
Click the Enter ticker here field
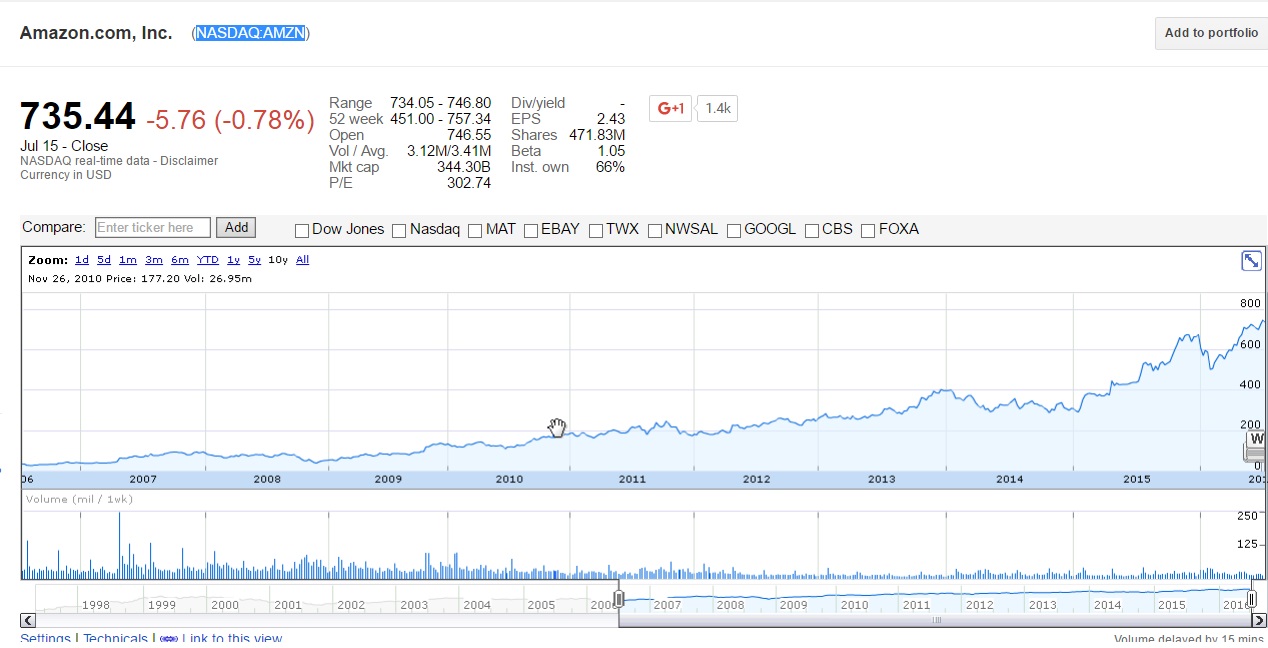tap(153, 228)
